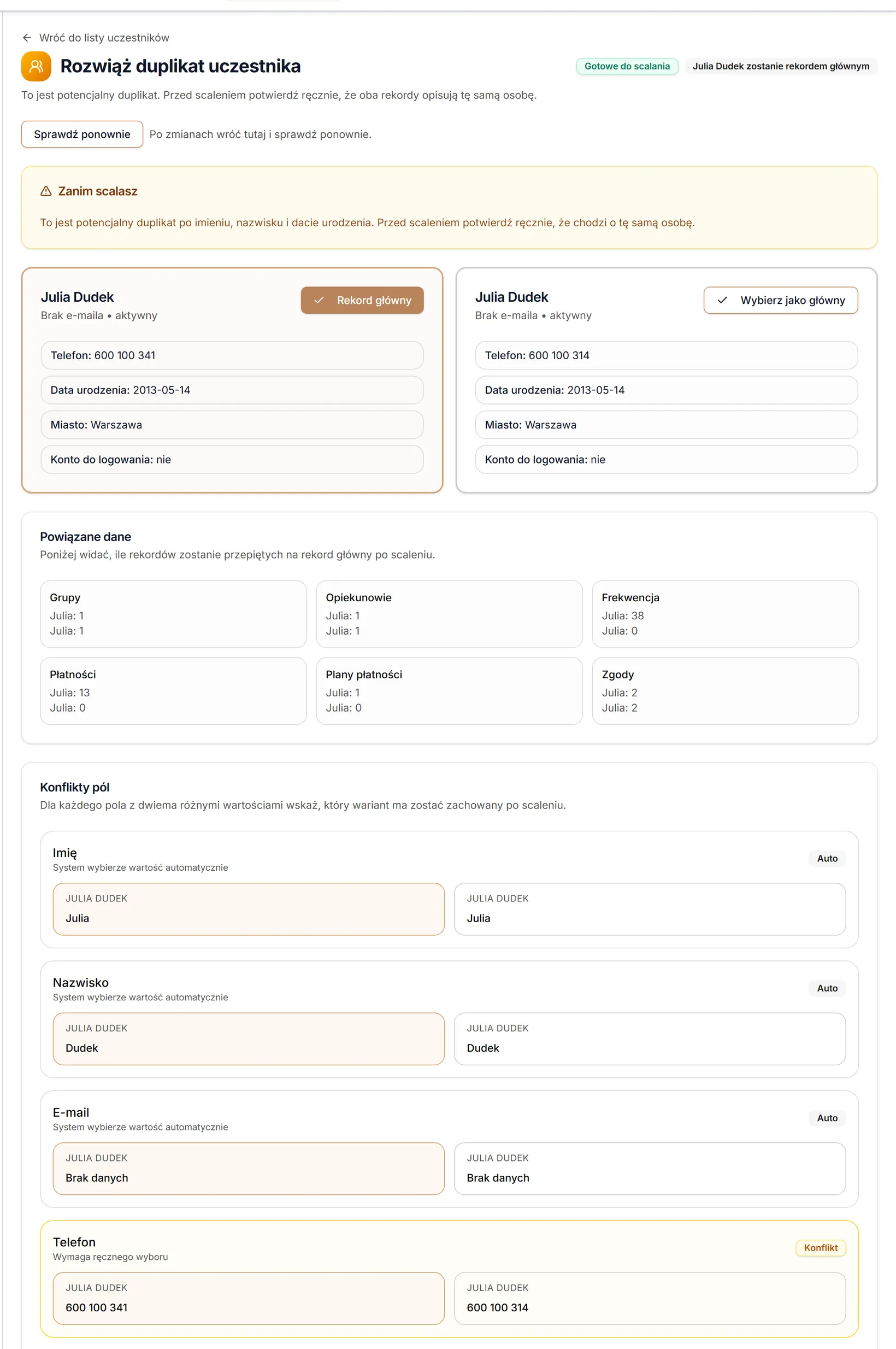
Task: Select right Nazwisko value Dudek
Action: 650,1039
